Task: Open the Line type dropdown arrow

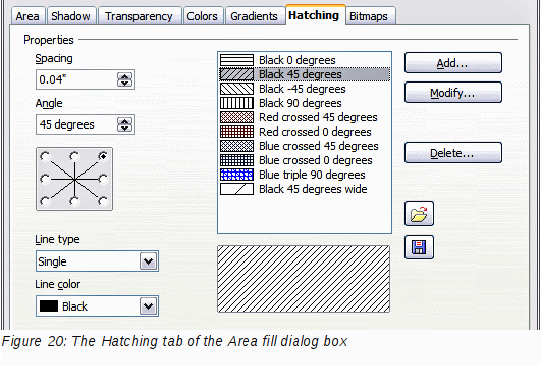Action: coord(149,261)
